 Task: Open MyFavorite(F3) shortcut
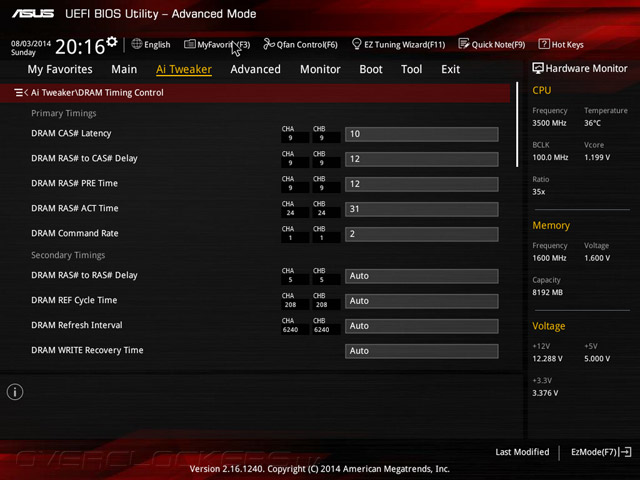[x=224, y=44]
